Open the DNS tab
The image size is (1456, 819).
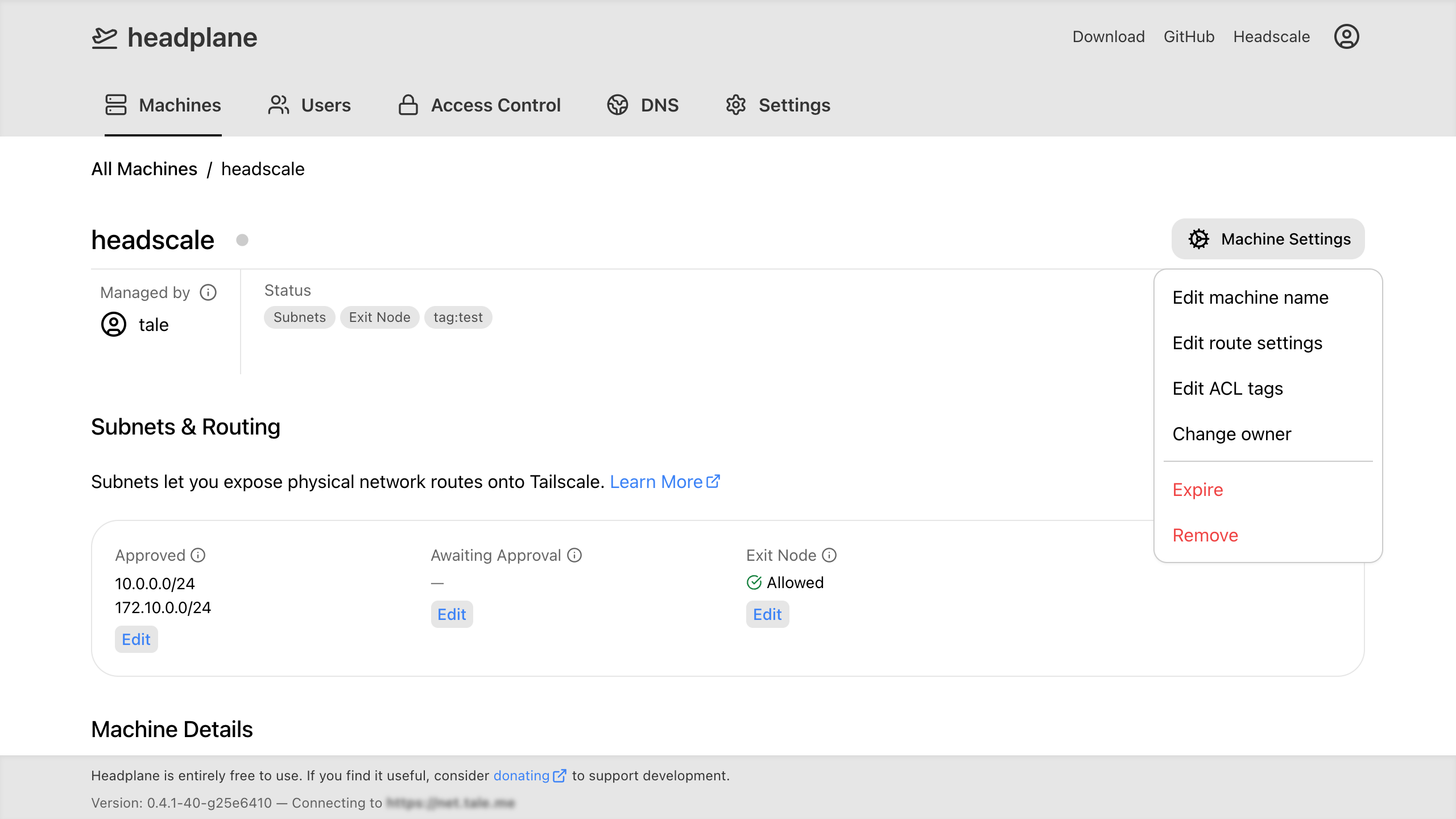[x=643, y=105]
